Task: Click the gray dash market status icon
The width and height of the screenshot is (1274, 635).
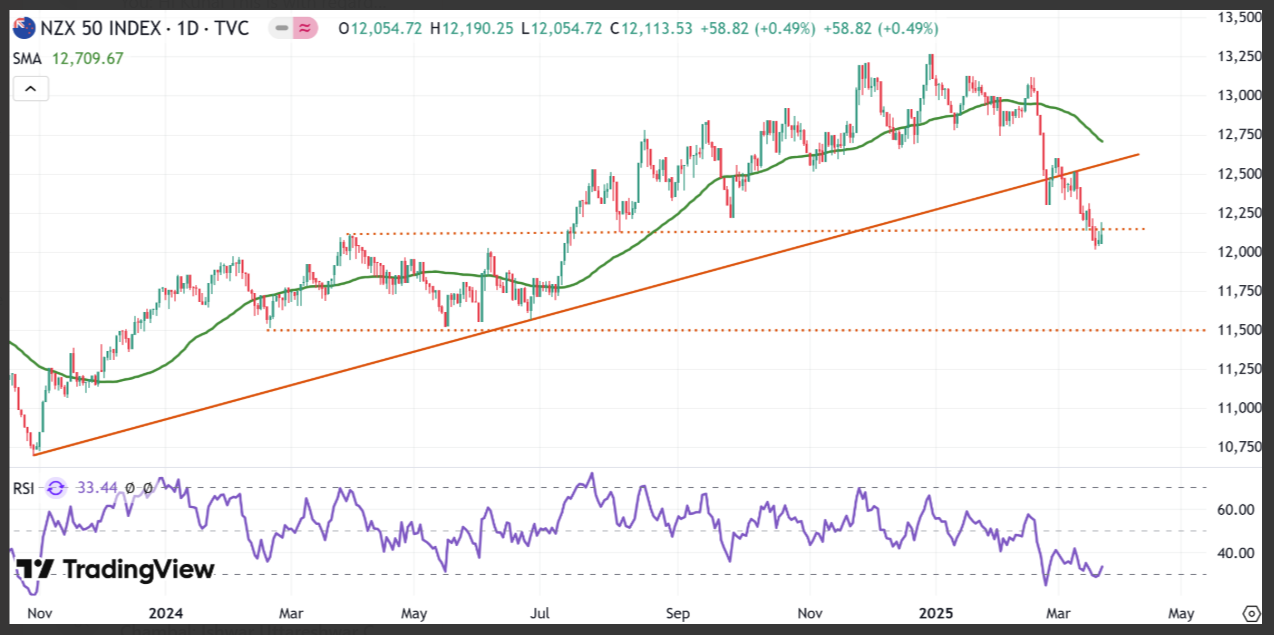Action: (x=283, y=29)
